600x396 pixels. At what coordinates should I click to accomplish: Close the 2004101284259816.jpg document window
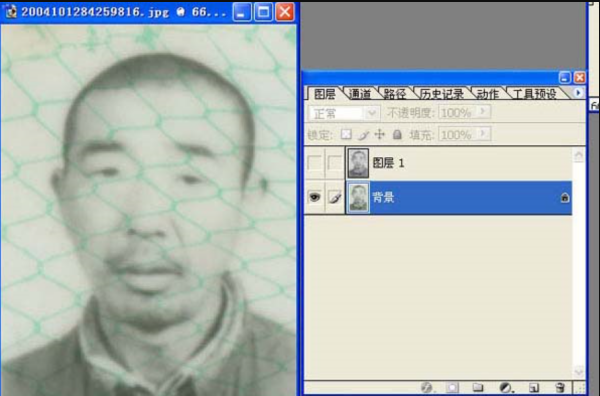tap(285, 12)
